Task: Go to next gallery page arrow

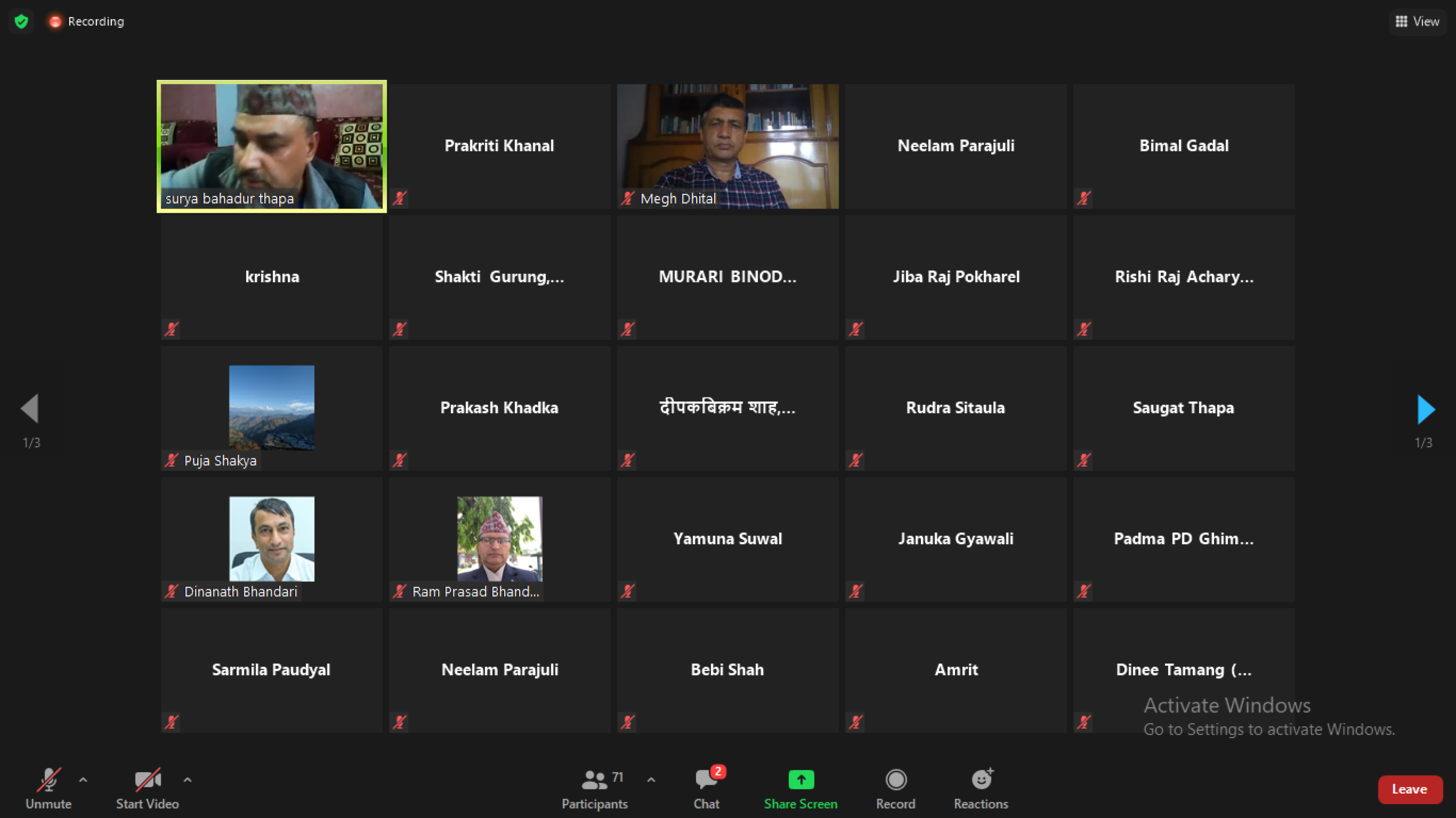Action: [x=1426, y=409]
